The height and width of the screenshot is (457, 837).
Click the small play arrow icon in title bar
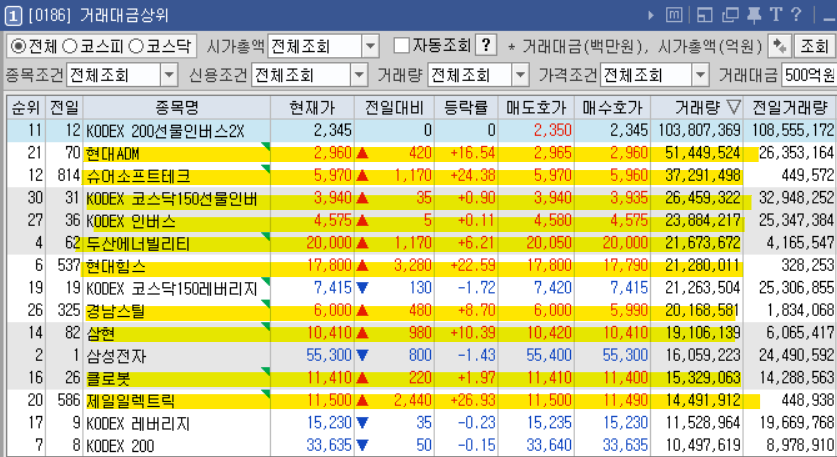pyautogui.click(x=651, y=15)
